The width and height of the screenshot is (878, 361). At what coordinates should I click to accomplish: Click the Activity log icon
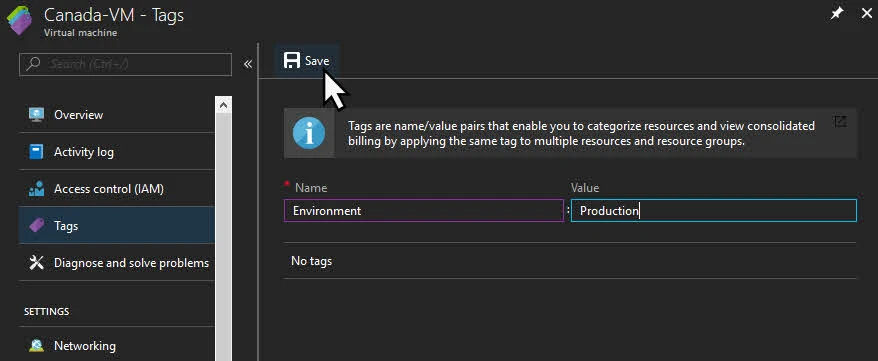(x=36, y=152)
